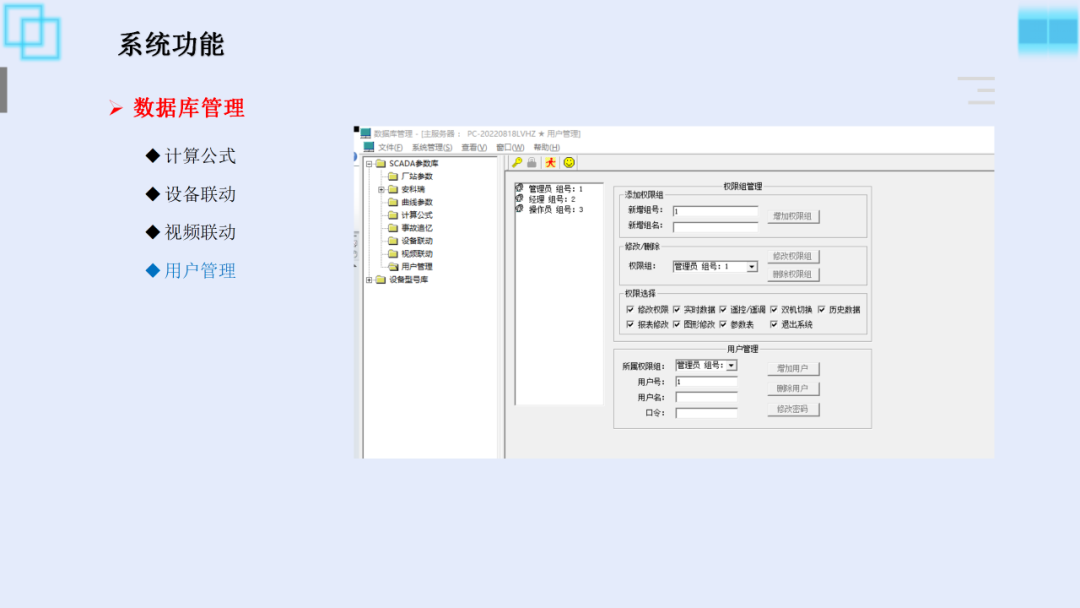Open the 所属权限组 dropdown arrow
Image resolution: width=1080 pixels, height=608 pixels.
pos(731,366)
